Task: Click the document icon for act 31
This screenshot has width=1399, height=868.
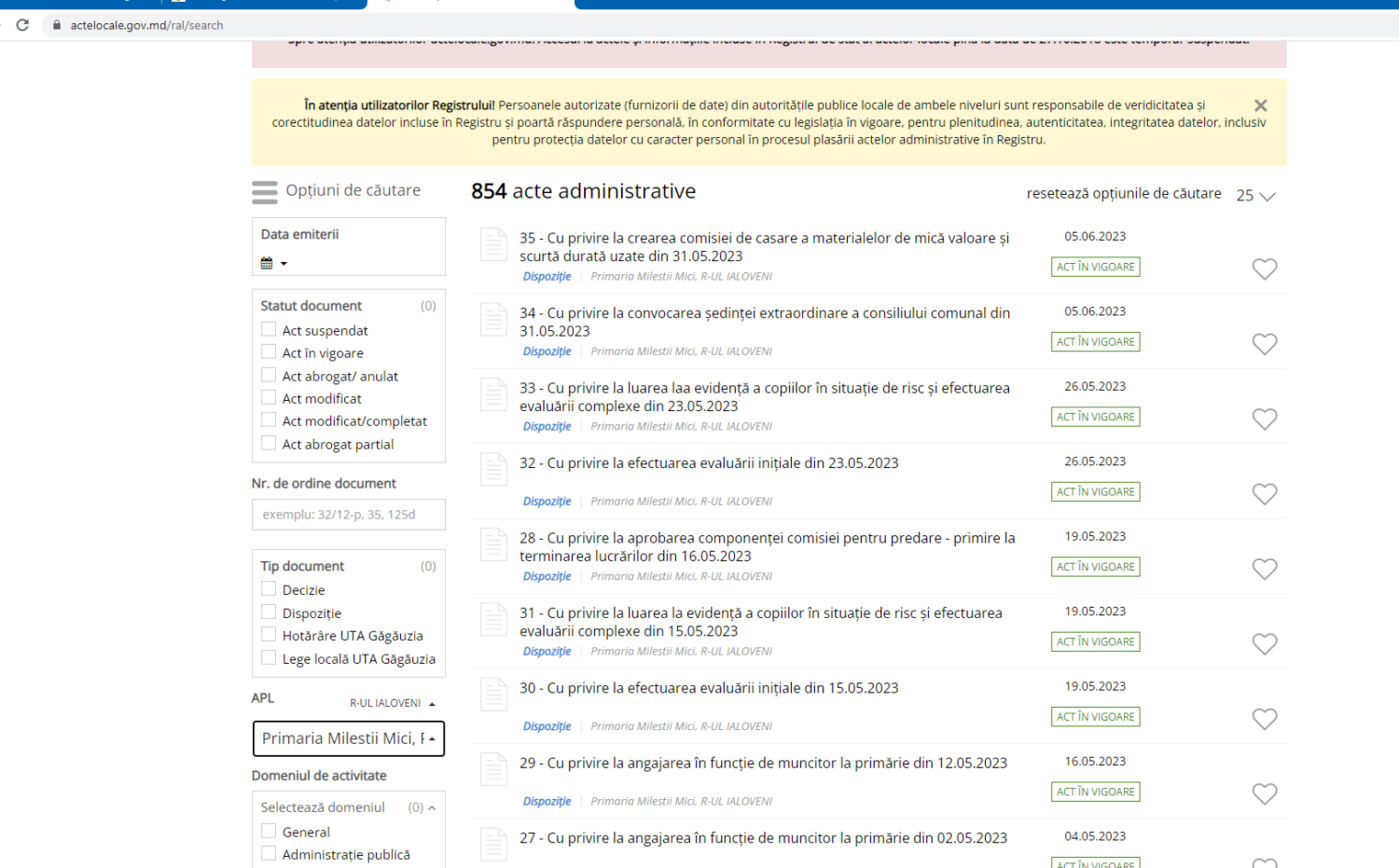Action: pos(493,619)
